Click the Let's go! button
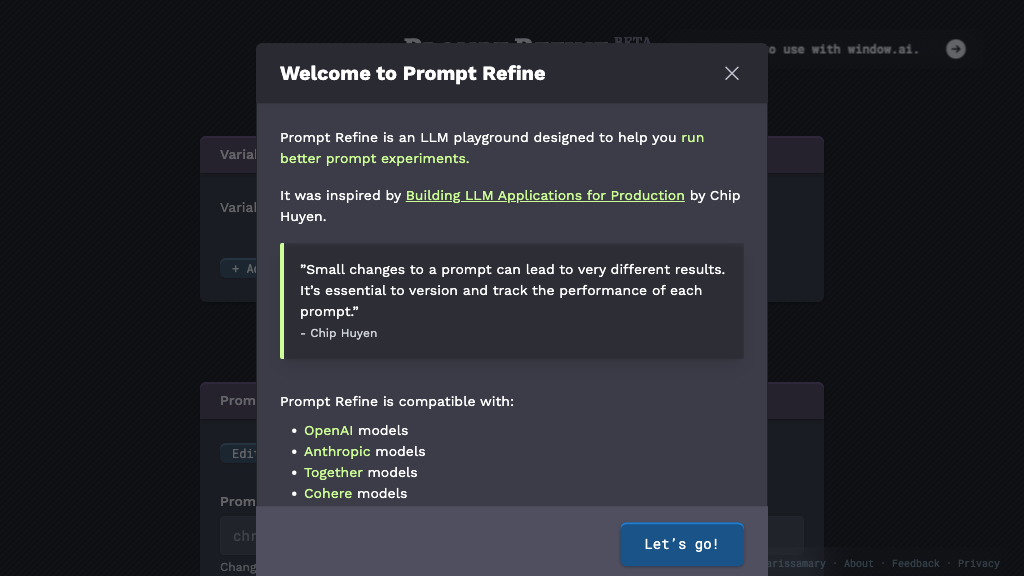 point(681,544)
